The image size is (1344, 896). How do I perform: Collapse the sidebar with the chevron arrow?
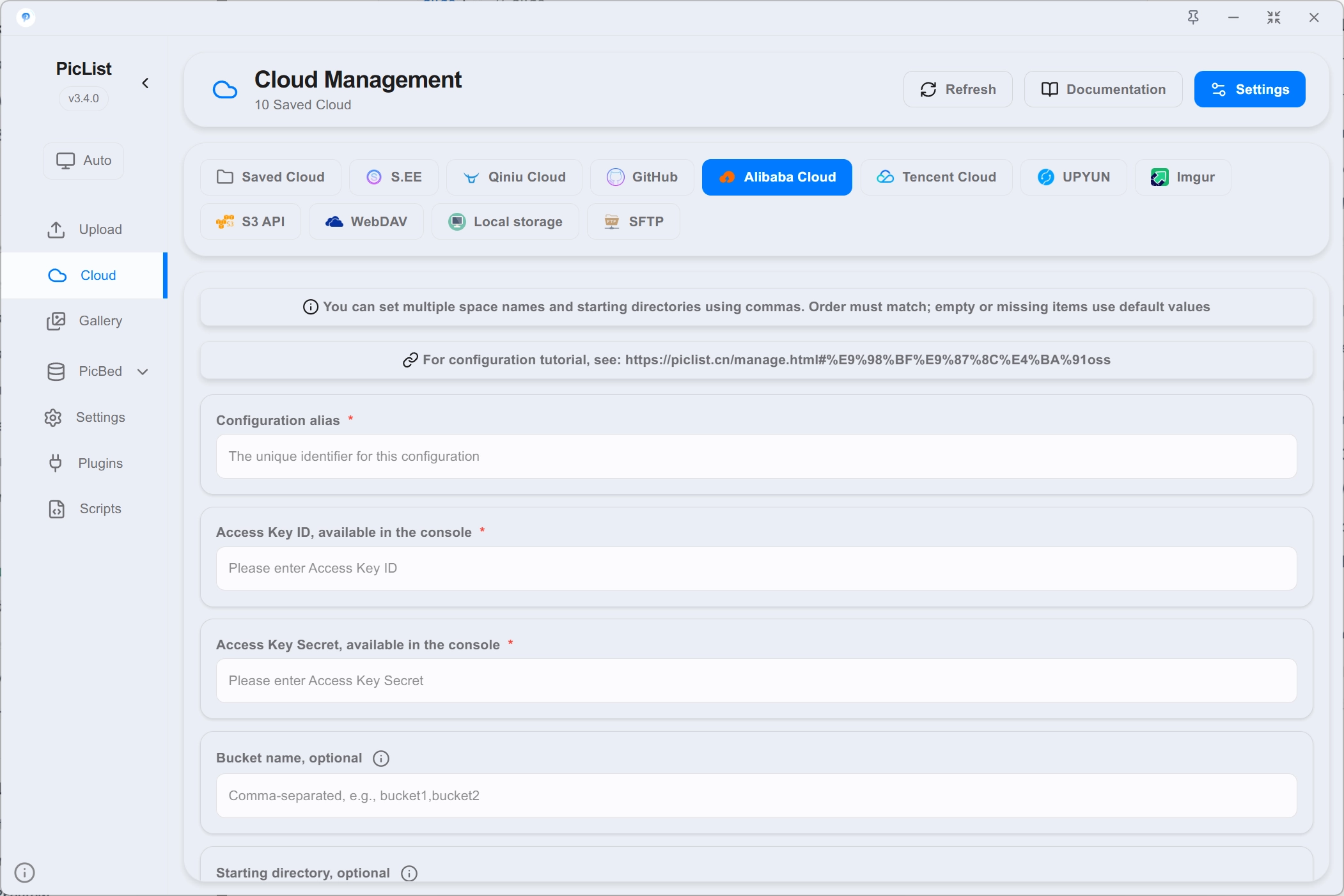coord(145,83)
